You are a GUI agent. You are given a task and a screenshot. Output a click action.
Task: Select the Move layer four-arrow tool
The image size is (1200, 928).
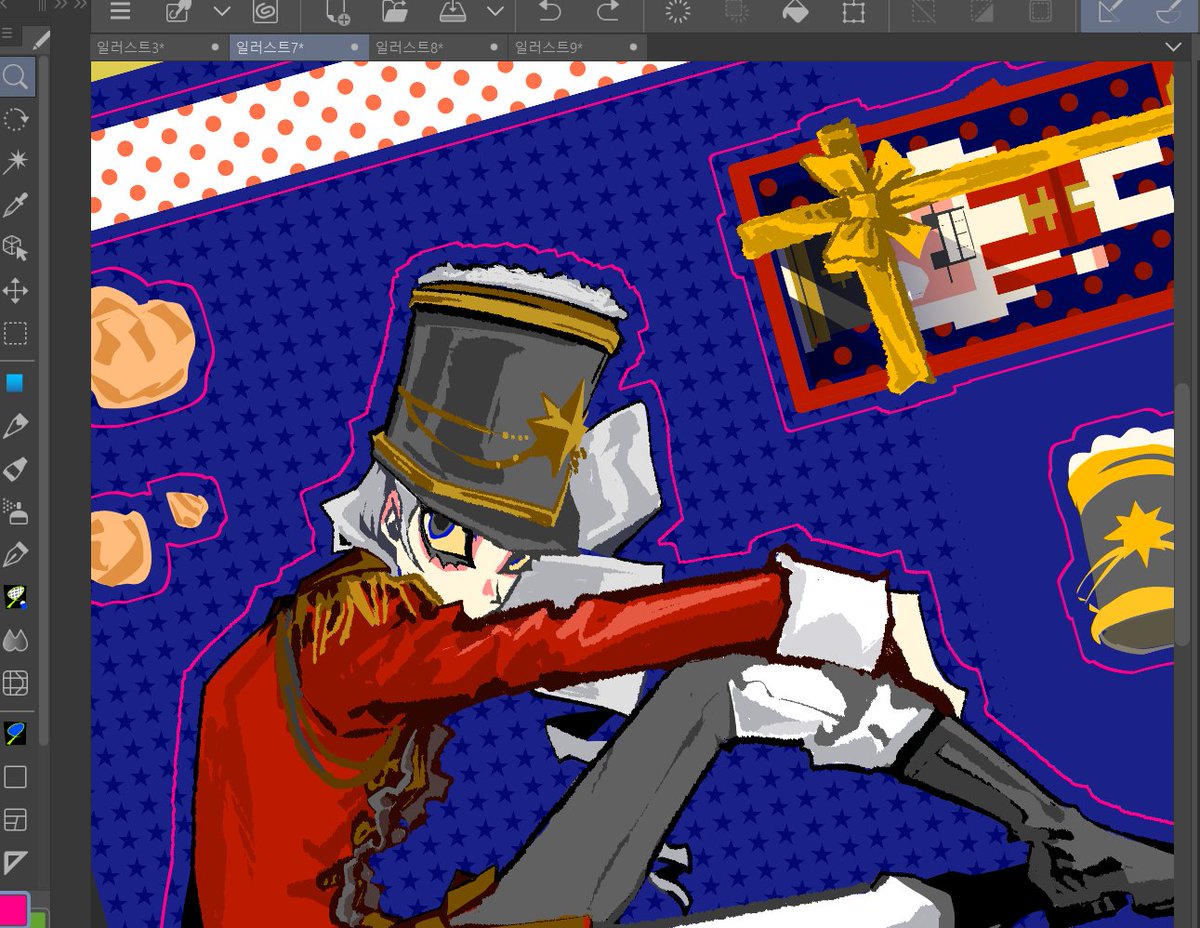coord(15,291)
